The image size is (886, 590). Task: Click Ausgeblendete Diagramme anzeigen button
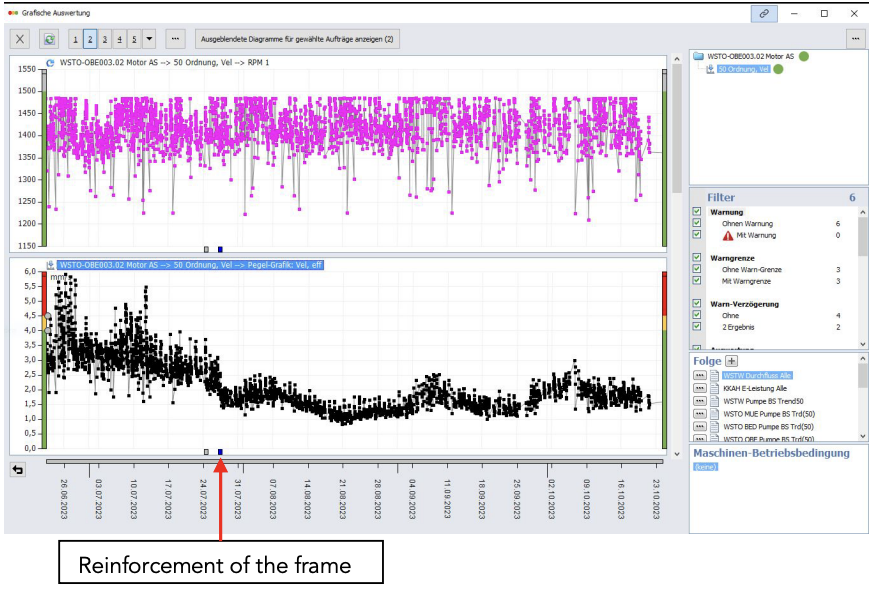(x=297, y=39)
